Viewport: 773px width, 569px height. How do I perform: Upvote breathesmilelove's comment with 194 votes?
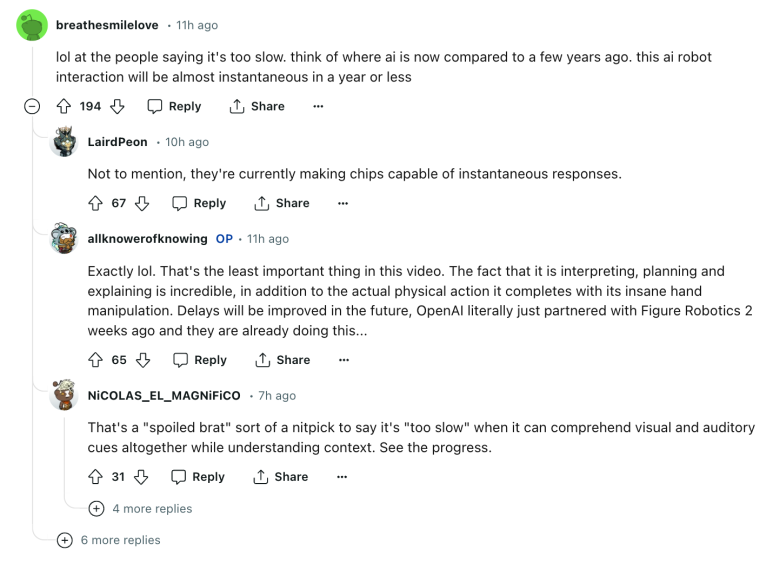tap(65, 106)
